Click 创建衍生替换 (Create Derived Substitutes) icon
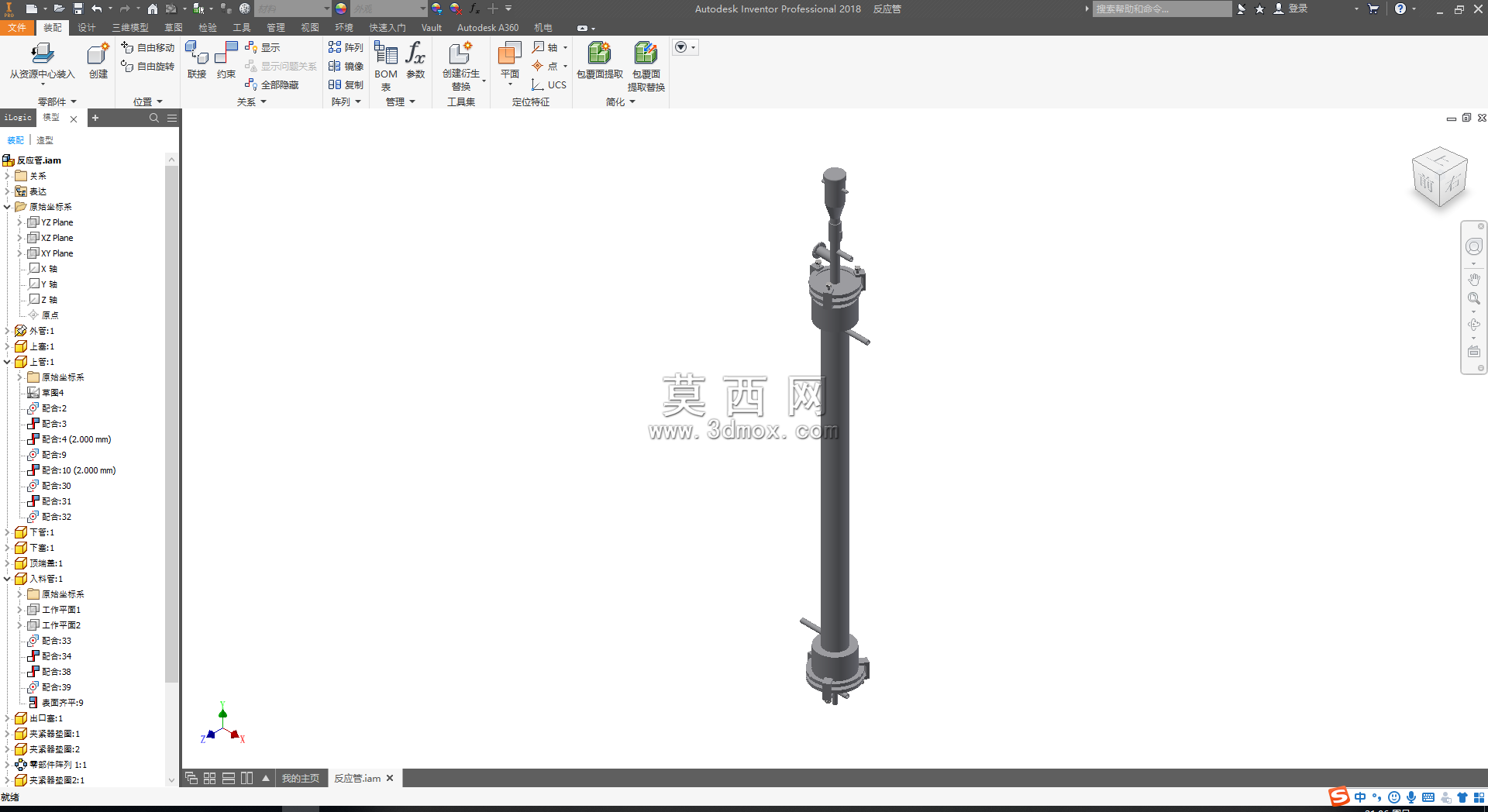This screenshot has width=1488, height=812. [x=460, y=53]
